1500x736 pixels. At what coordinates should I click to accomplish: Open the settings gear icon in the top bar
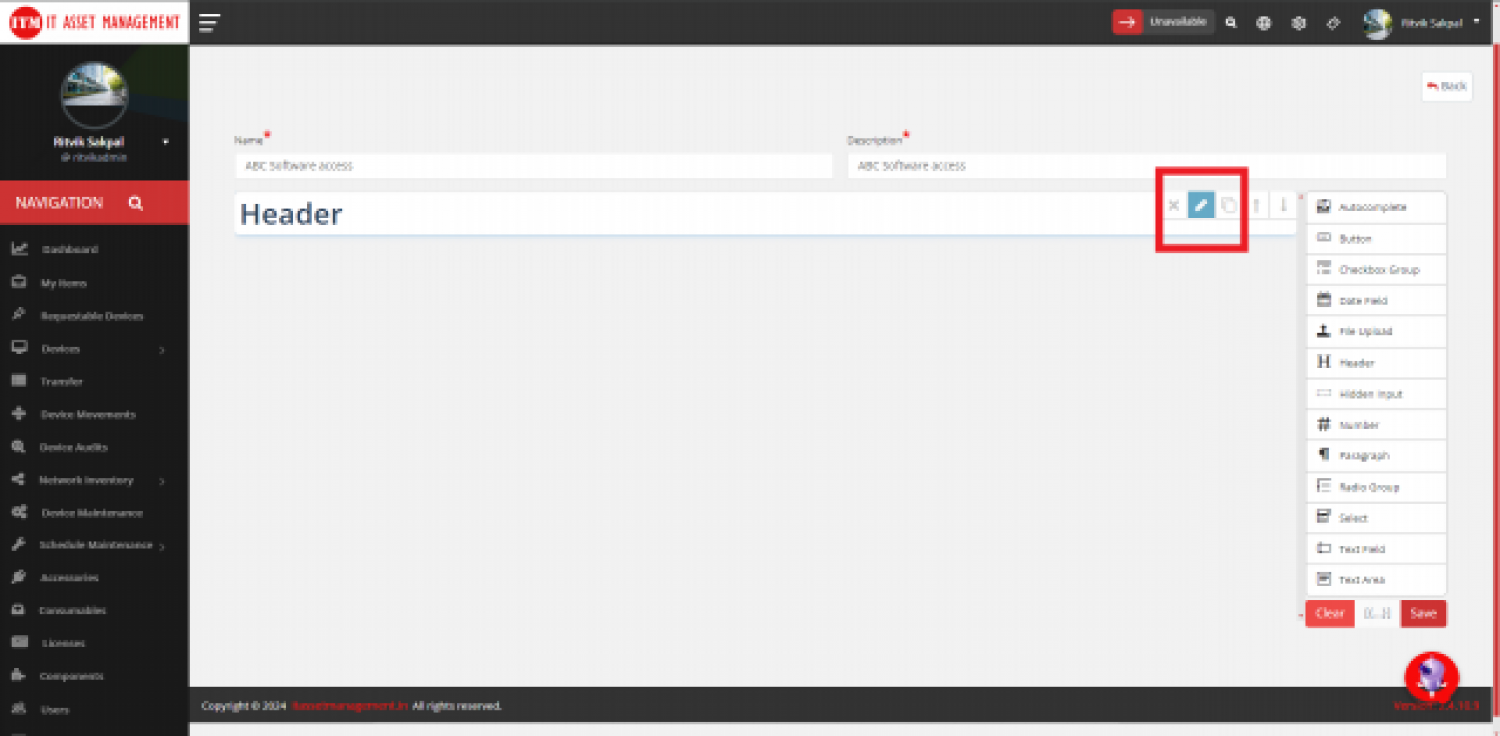[x=1298, y=22]
